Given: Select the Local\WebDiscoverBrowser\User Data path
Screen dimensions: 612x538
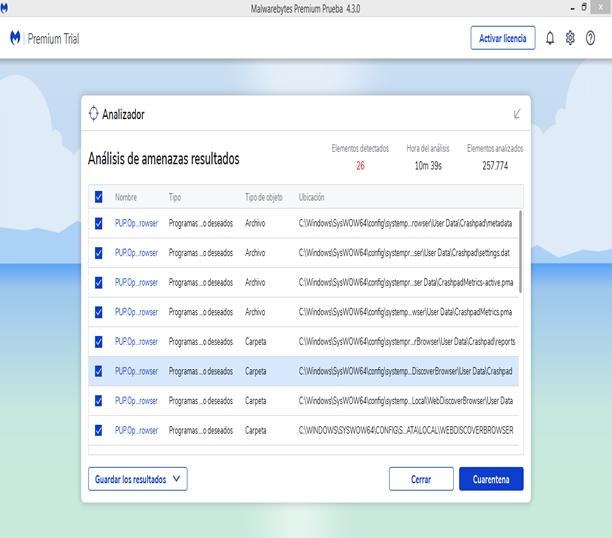Looking at the screenshot, I should tap(406, 401).
